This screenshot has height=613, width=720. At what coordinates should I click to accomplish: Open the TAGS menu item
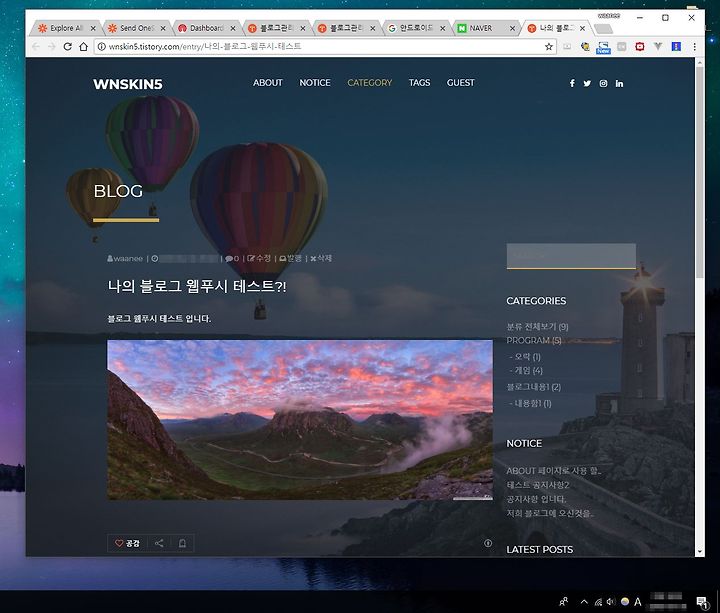pos(420,83)
